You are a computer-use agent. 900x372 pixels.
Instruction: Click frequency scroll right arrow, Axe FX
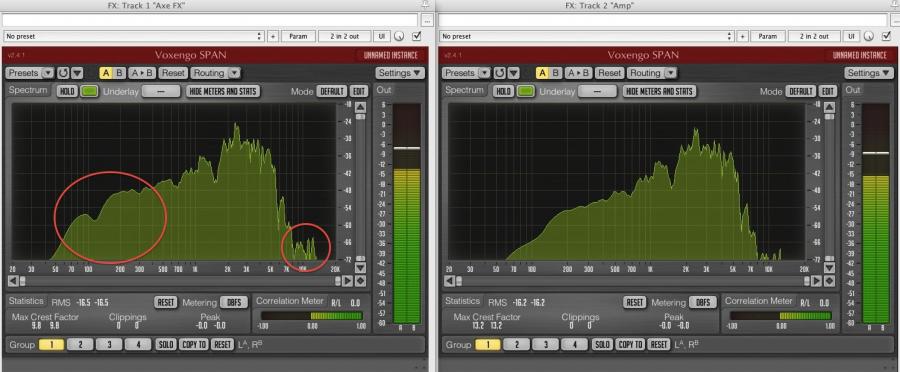[347, 281]
